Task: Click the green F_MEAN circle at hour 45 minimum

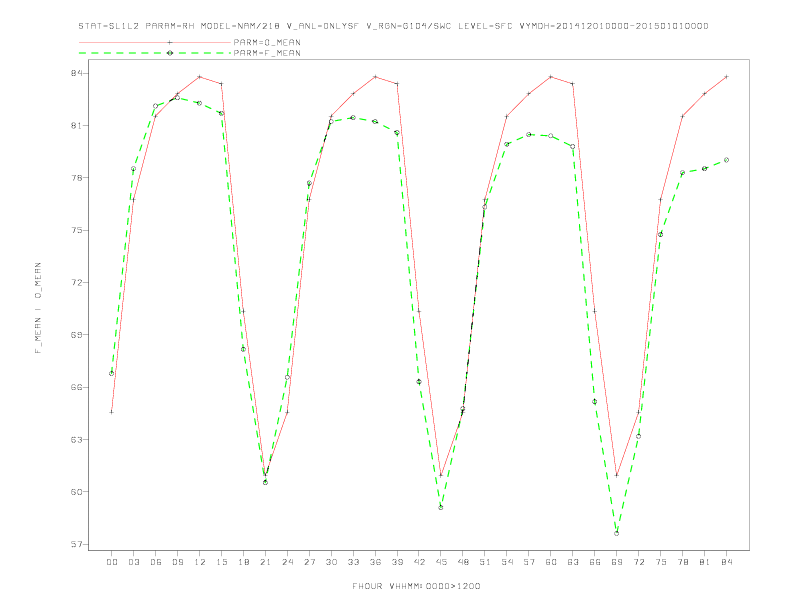Action: click(441, 507)
